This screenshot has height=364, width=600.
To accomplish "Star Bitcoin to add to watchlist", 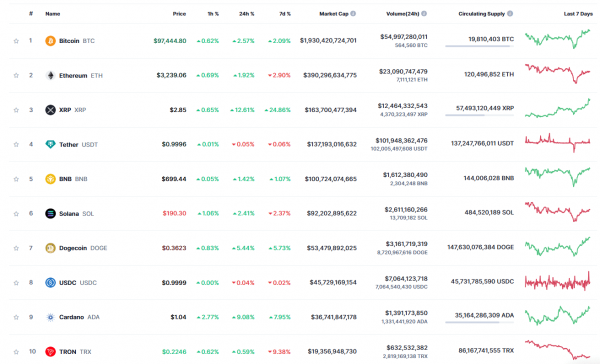I will 16,41.
